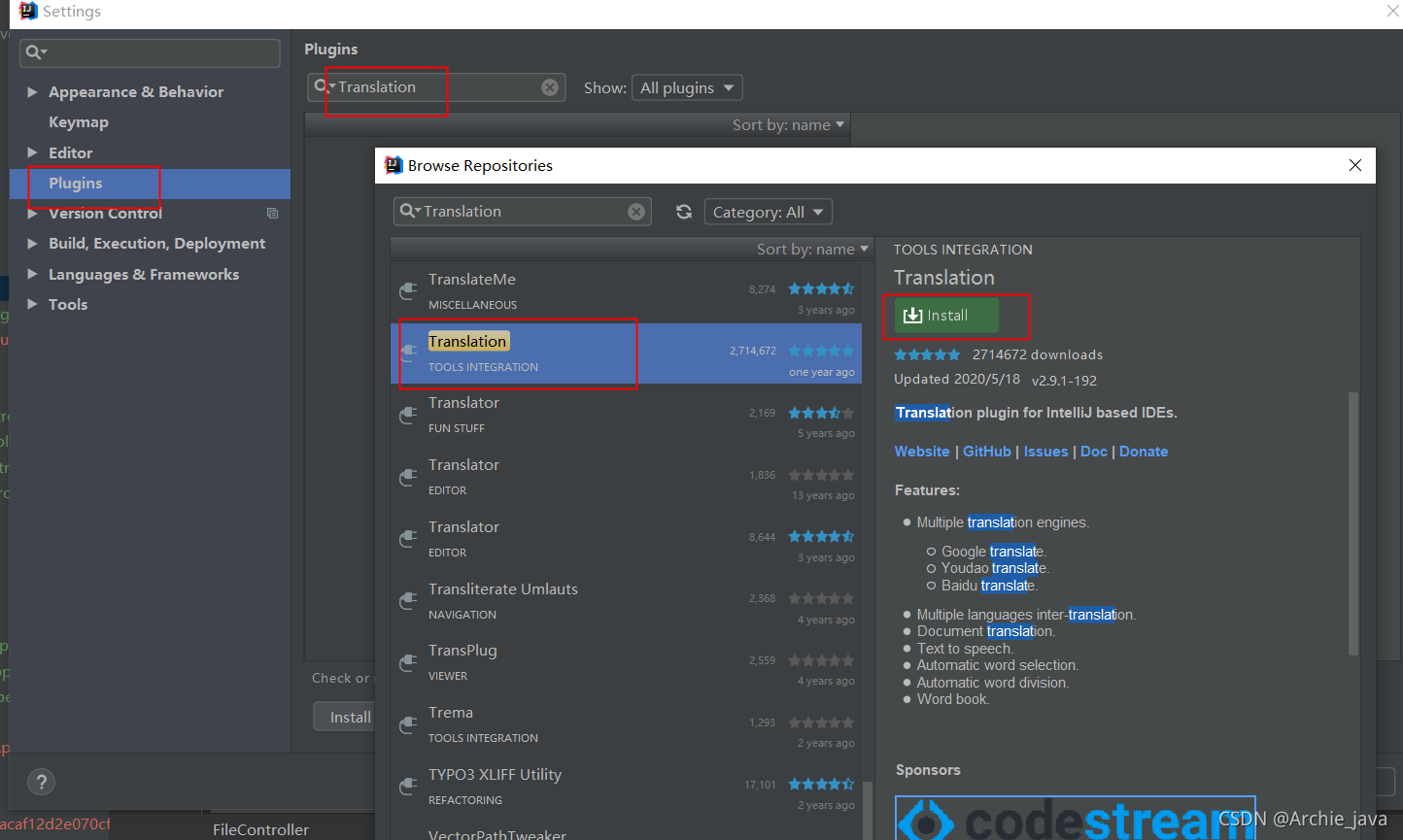Click the plugin description vertical scrollbar
This screenshot has height=840, width=1403.
pos(1353,524)
